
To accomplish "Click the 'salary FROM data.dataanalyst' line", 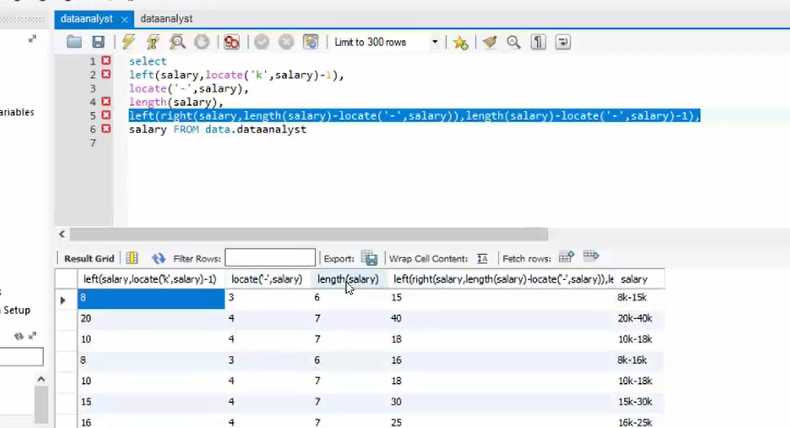I will pyautogui.click(x=218, y=130).
